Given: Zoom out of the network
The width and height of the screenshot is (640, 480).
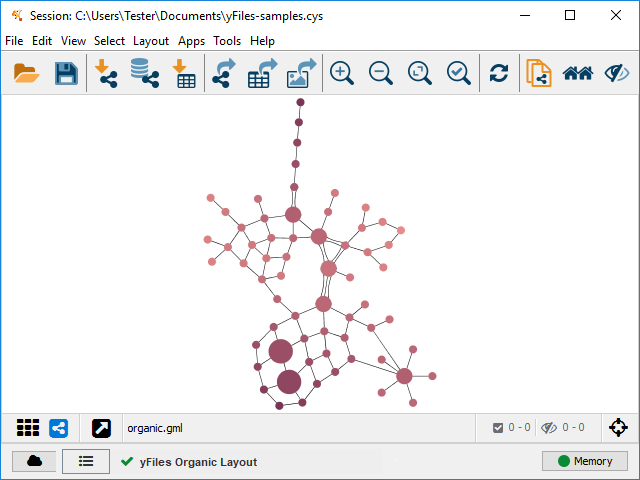Looking at the screenshot, I should click(380, 73).
